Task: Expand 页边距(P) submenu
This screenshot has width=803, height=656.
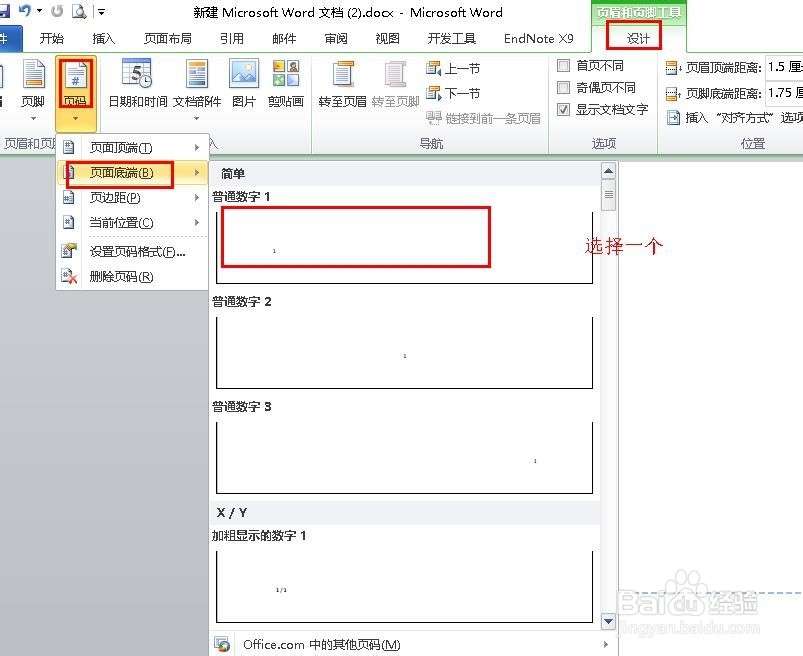Action: click(132, 198)
